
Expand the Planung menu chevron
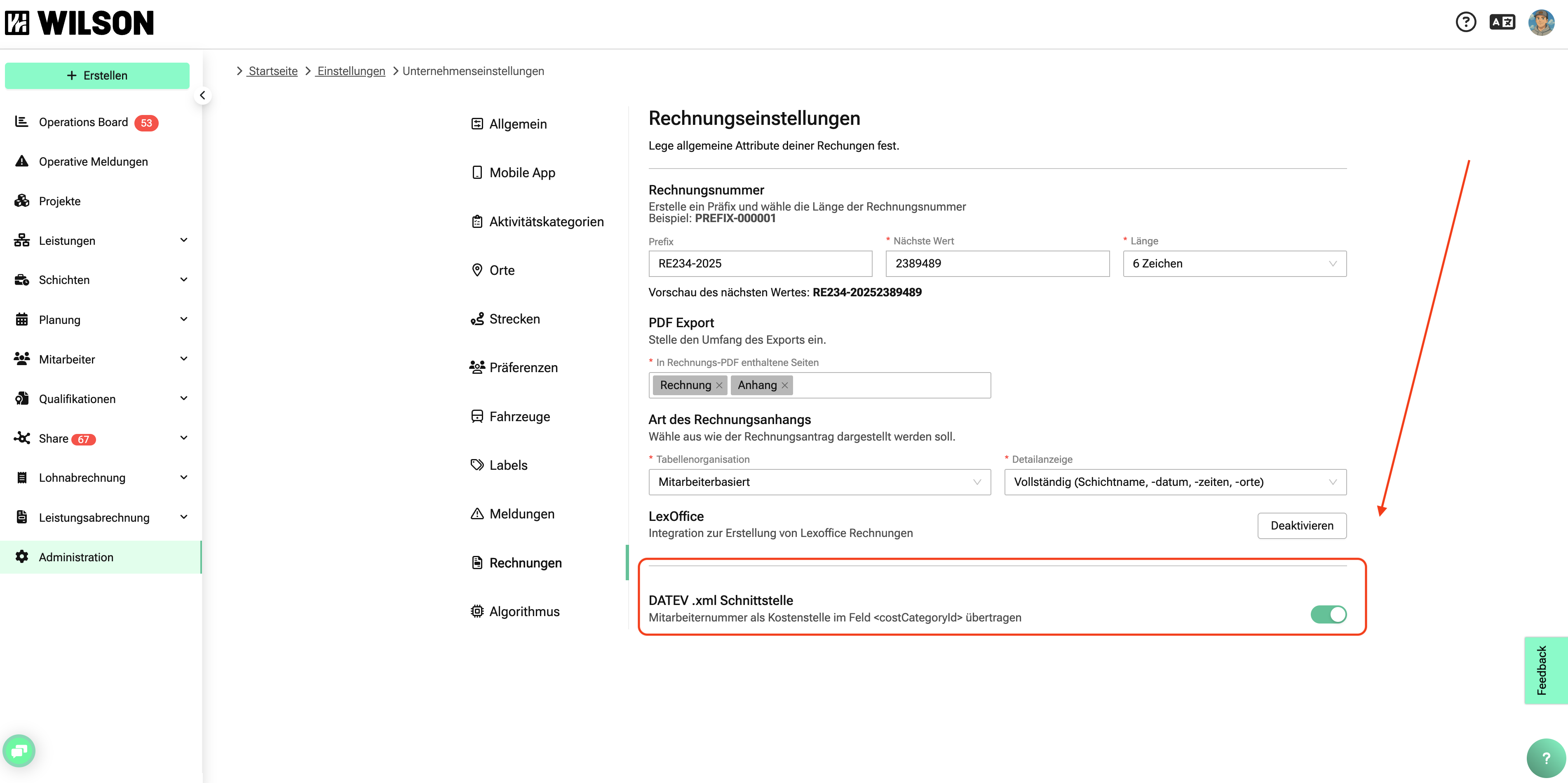[184, 319]
